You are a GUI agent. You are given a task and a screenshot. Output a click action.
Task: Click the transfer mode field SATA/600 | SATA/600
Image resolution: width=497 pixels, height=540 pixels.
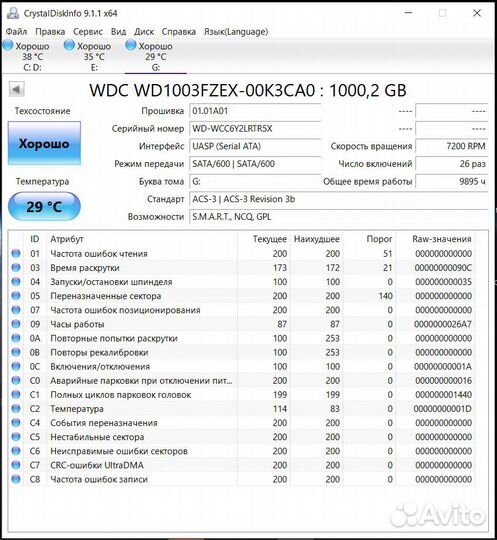(255, 164)
